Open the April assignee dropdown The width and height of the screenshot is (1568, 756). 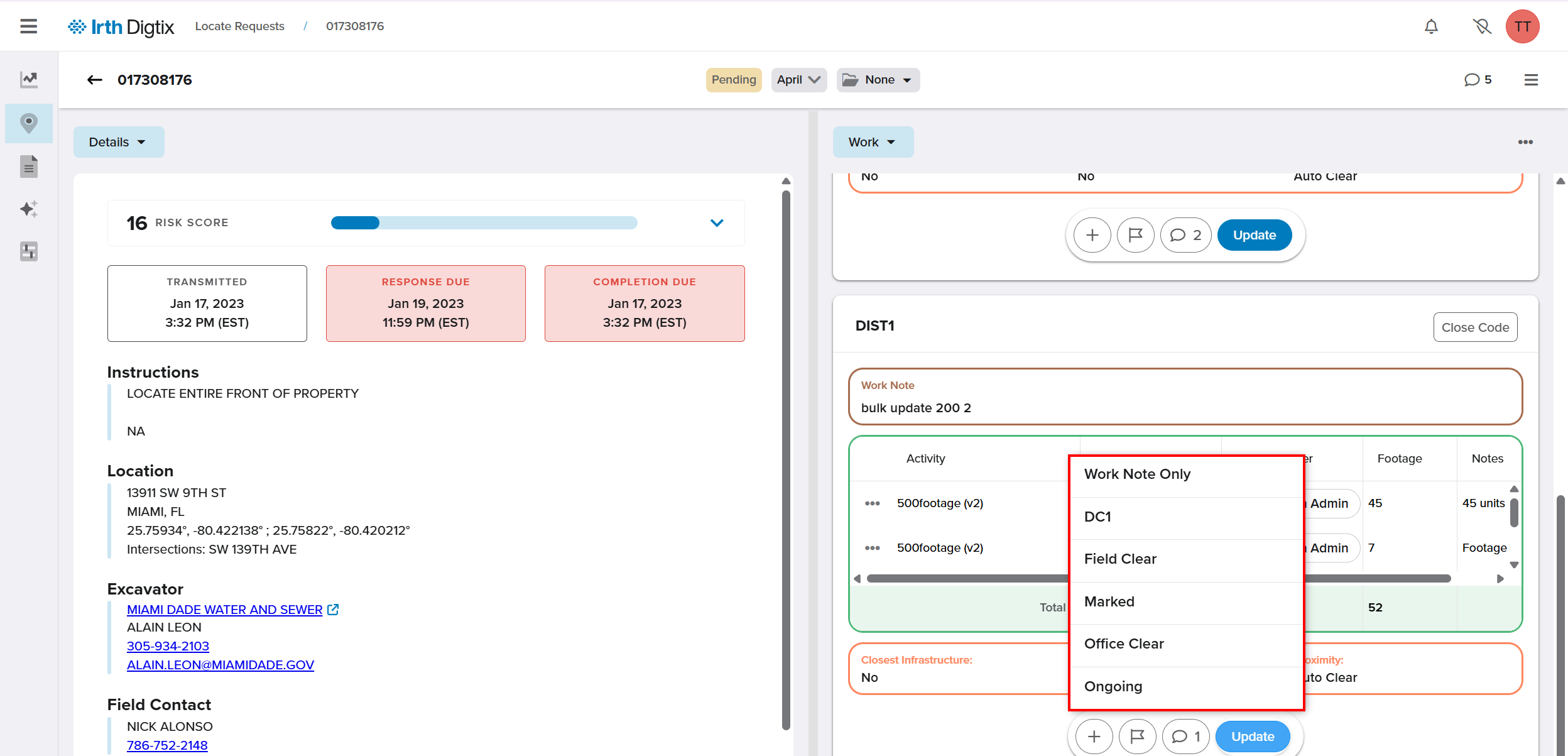click(x=798, y=80)
